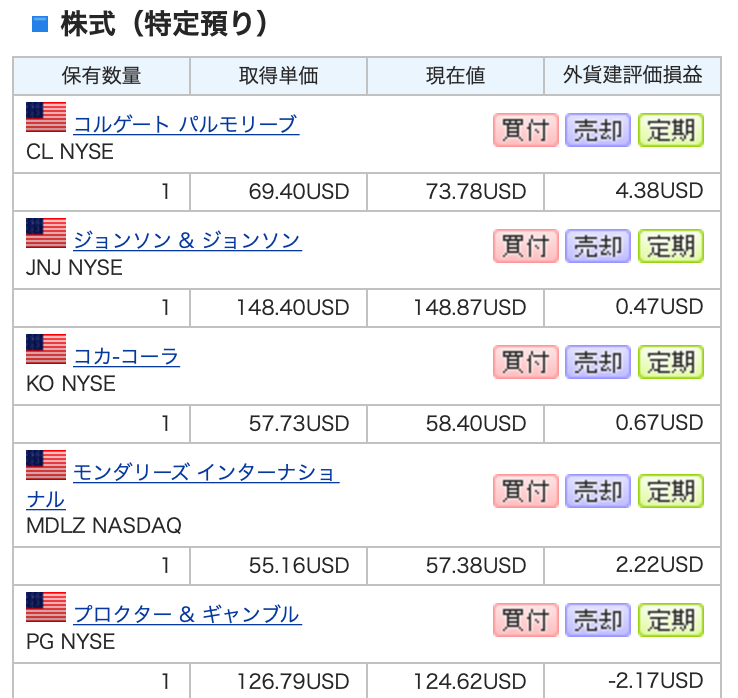Click the US flag icon beside Coca-Cola
Screen dimensions: 738x698
coord(46,349)
